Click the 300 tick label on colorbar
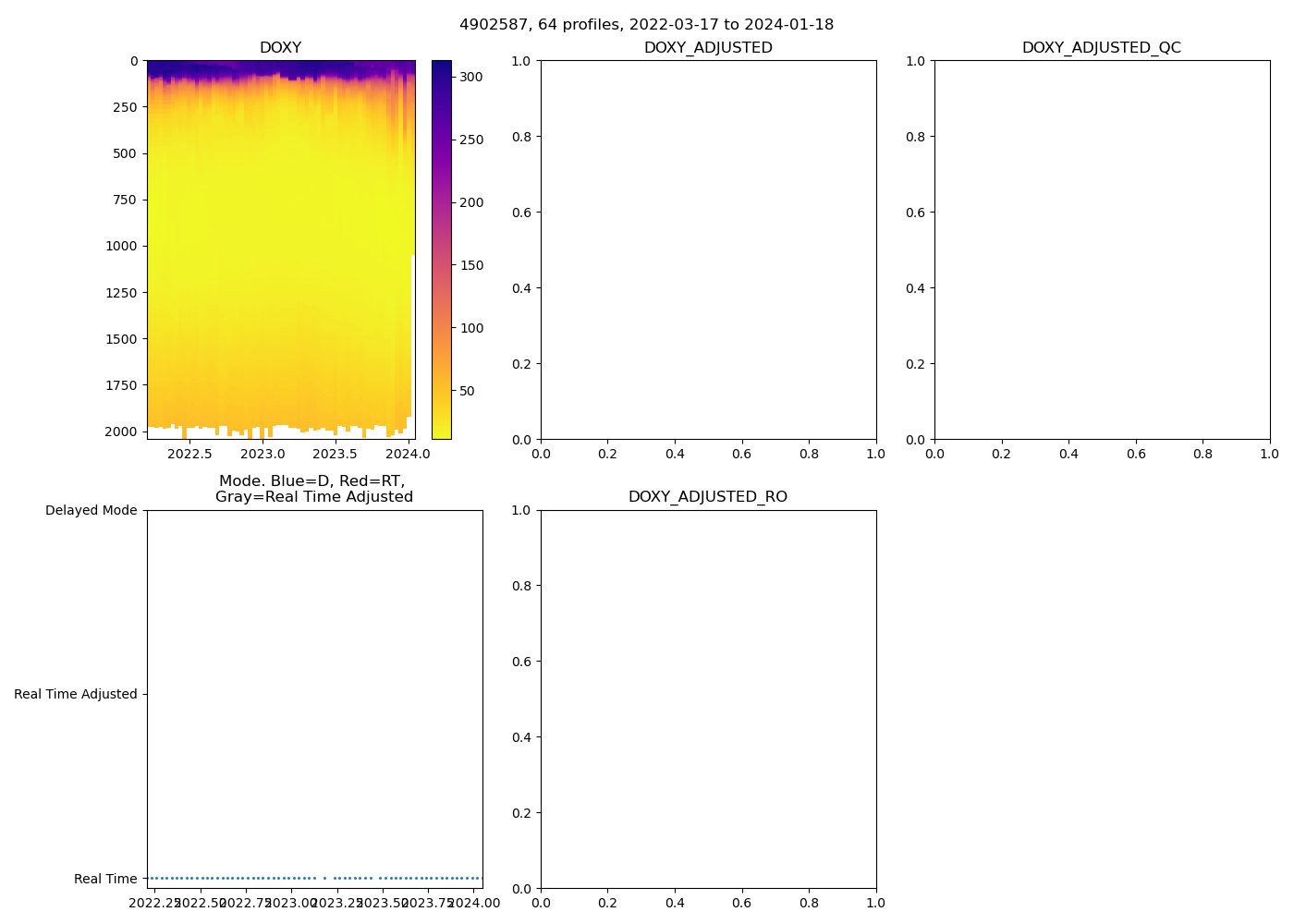This screenshot has height=924, width=1294. 471,78
